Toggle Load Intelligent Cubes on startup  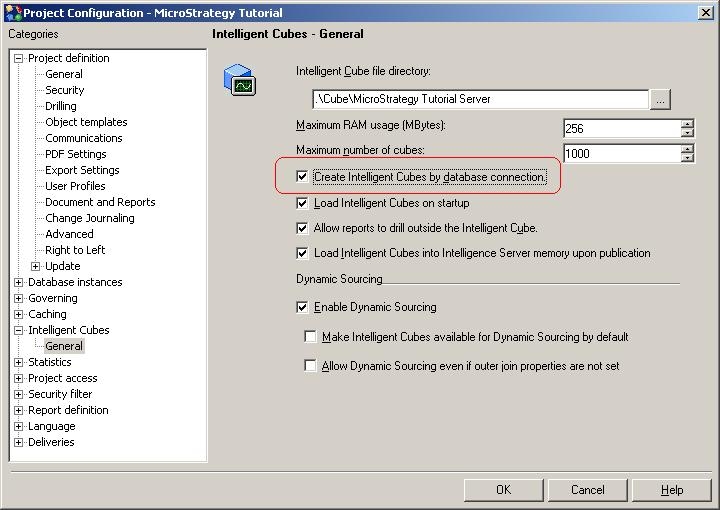tap(302, 203)
